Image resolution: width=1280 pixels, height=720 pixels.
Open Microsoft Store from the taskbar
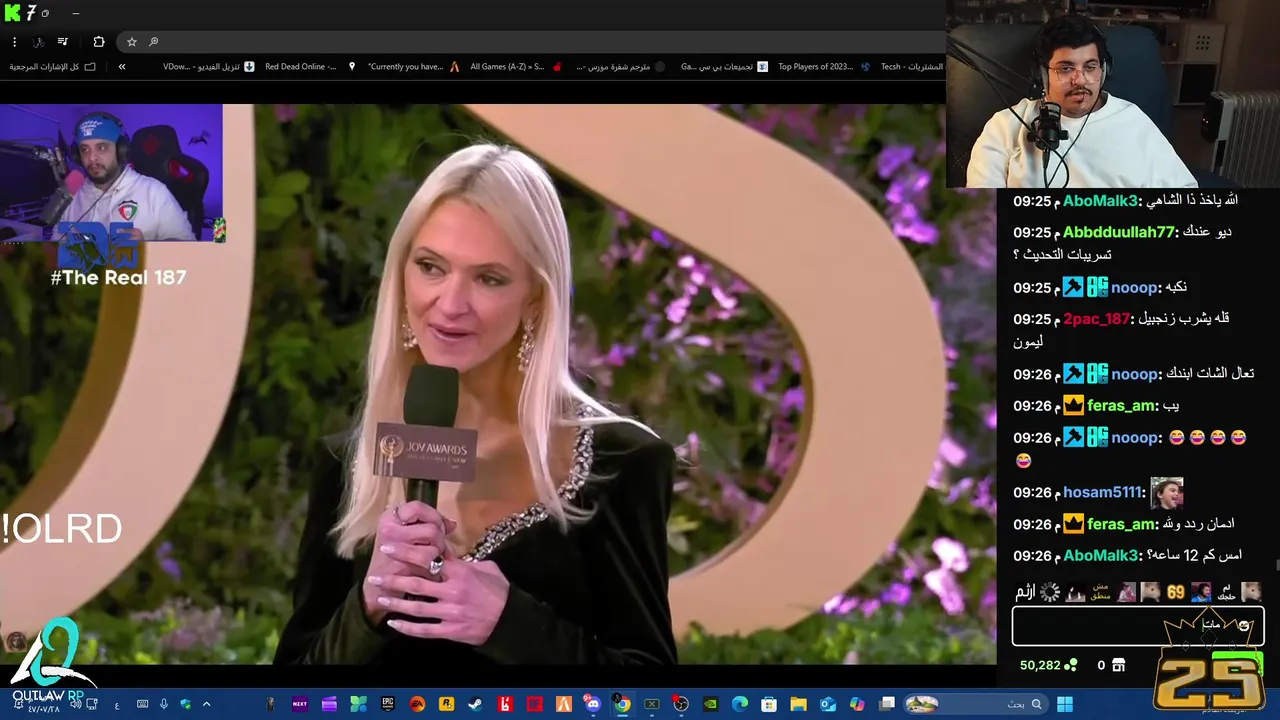(x=769, y=704)
